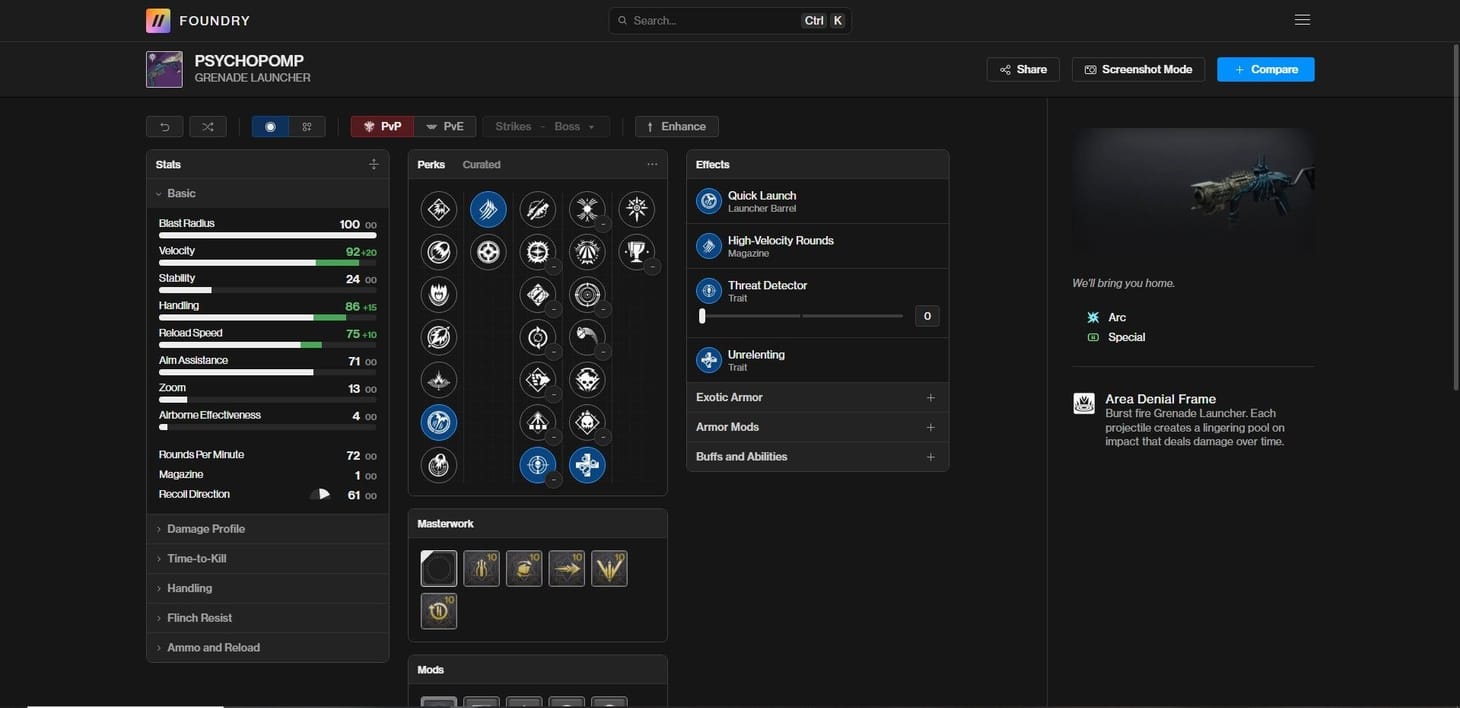Viewport: 1460px width, 708px height.
Task: Click the Psychopomp weapon thumbnail icon
Action: 164,69
